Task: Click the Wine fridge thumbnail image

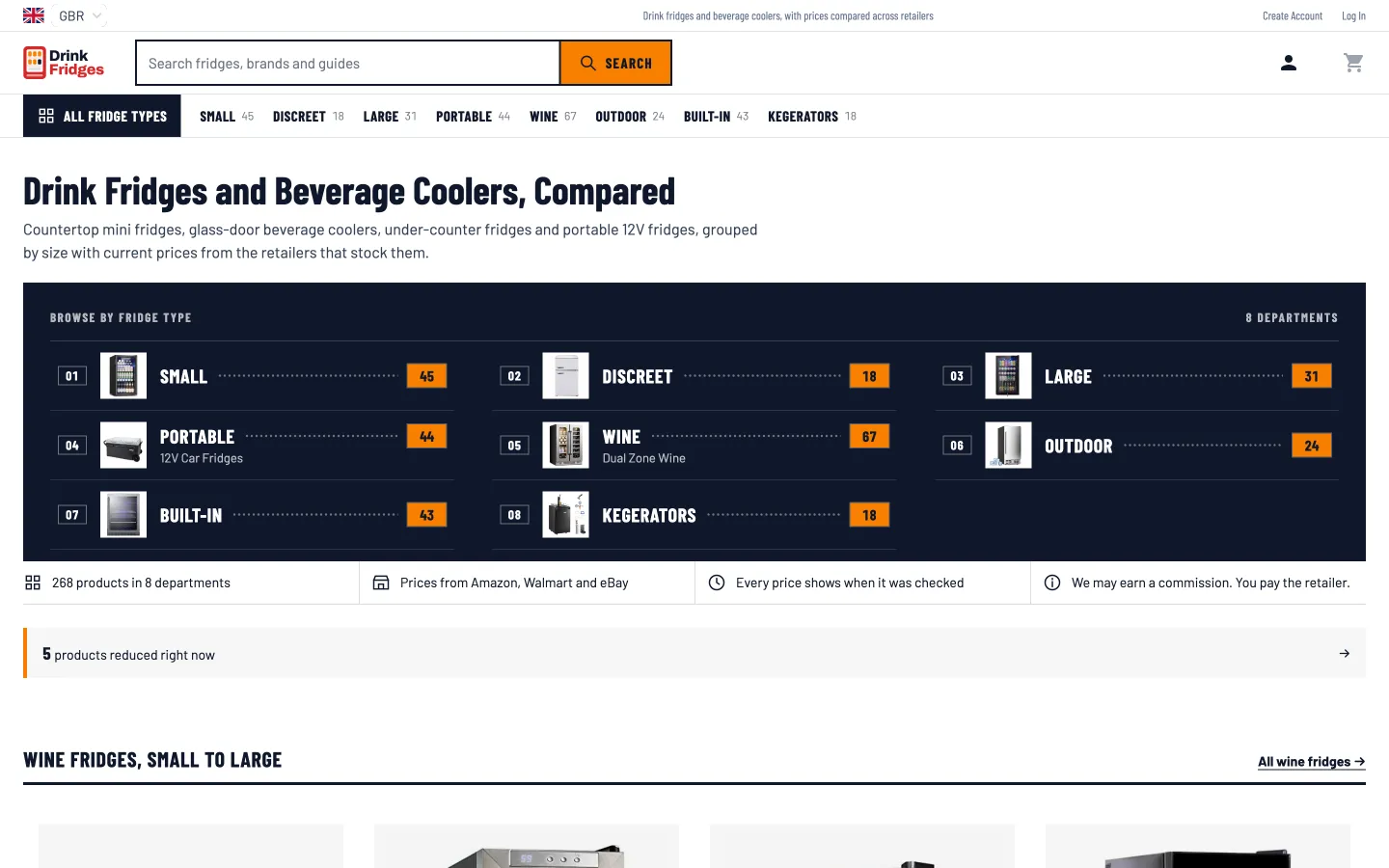Action: (566, 446)
